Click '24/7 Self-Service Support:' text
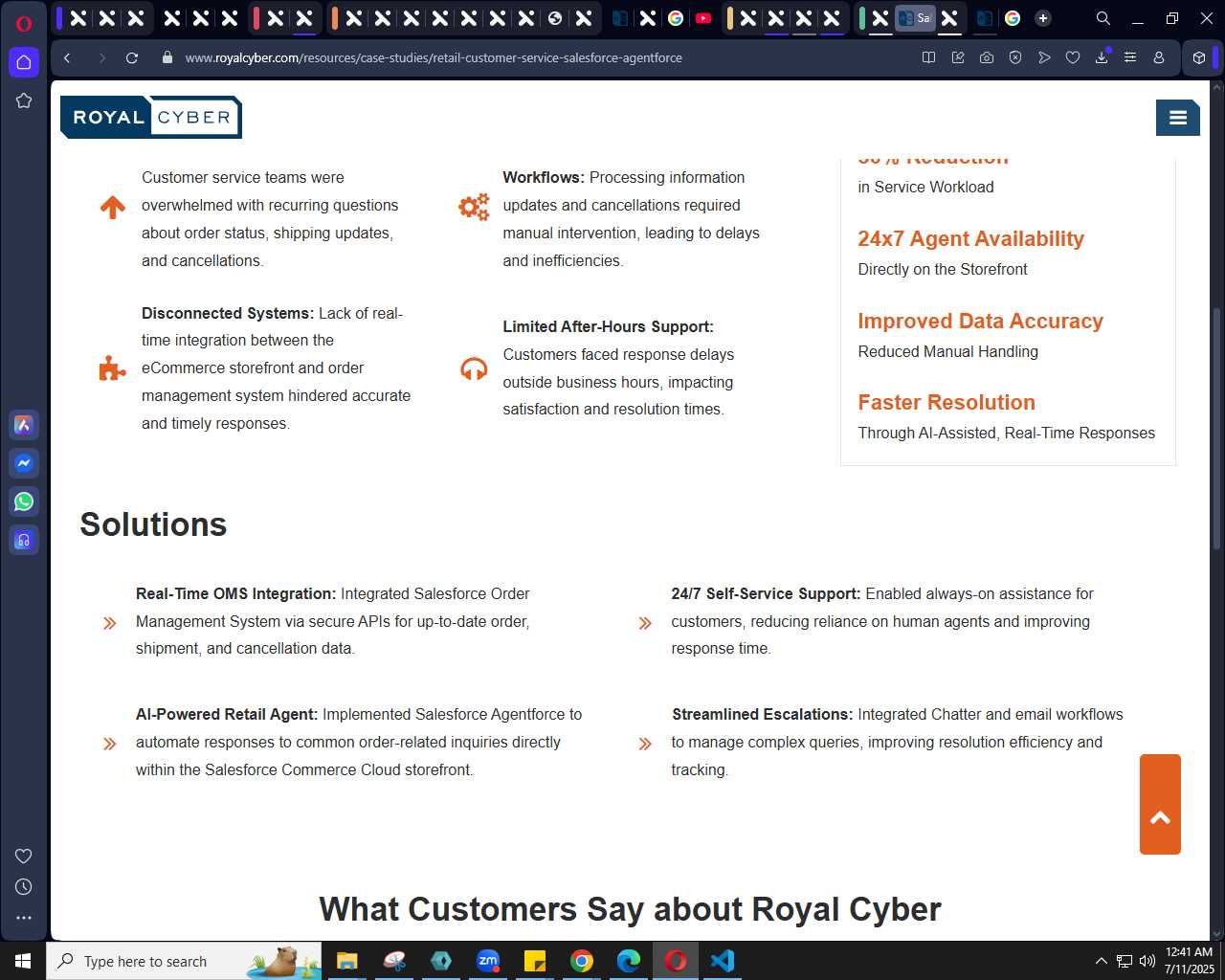Screen dimensions: 1225x980 pos(766,593)
